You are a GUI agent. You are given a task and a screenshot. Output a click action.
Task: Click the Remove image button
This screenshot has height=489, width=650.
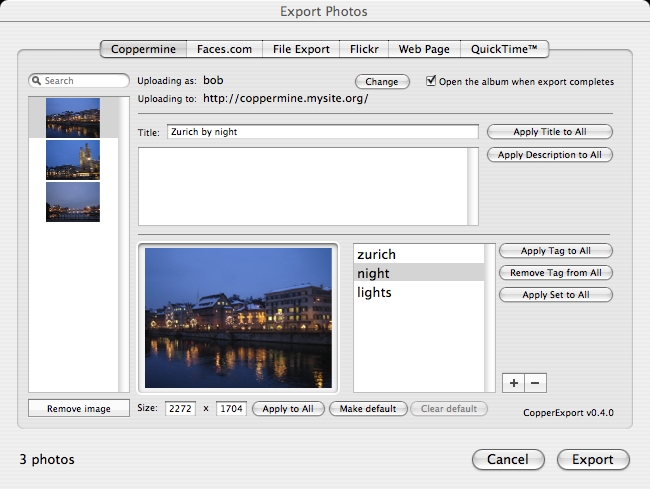[x=78, y=408]
